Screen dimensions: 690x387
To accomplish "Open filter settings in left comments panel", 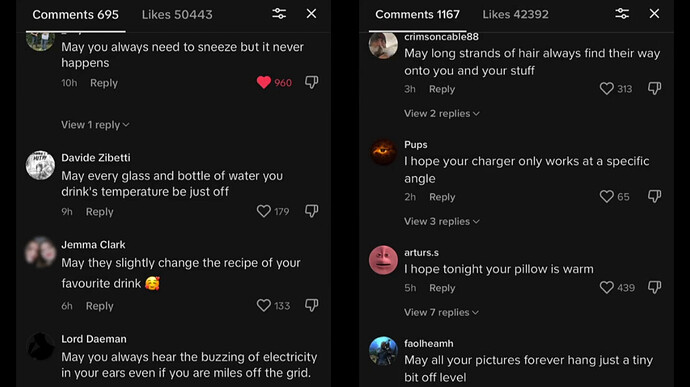I will (279, 14).
